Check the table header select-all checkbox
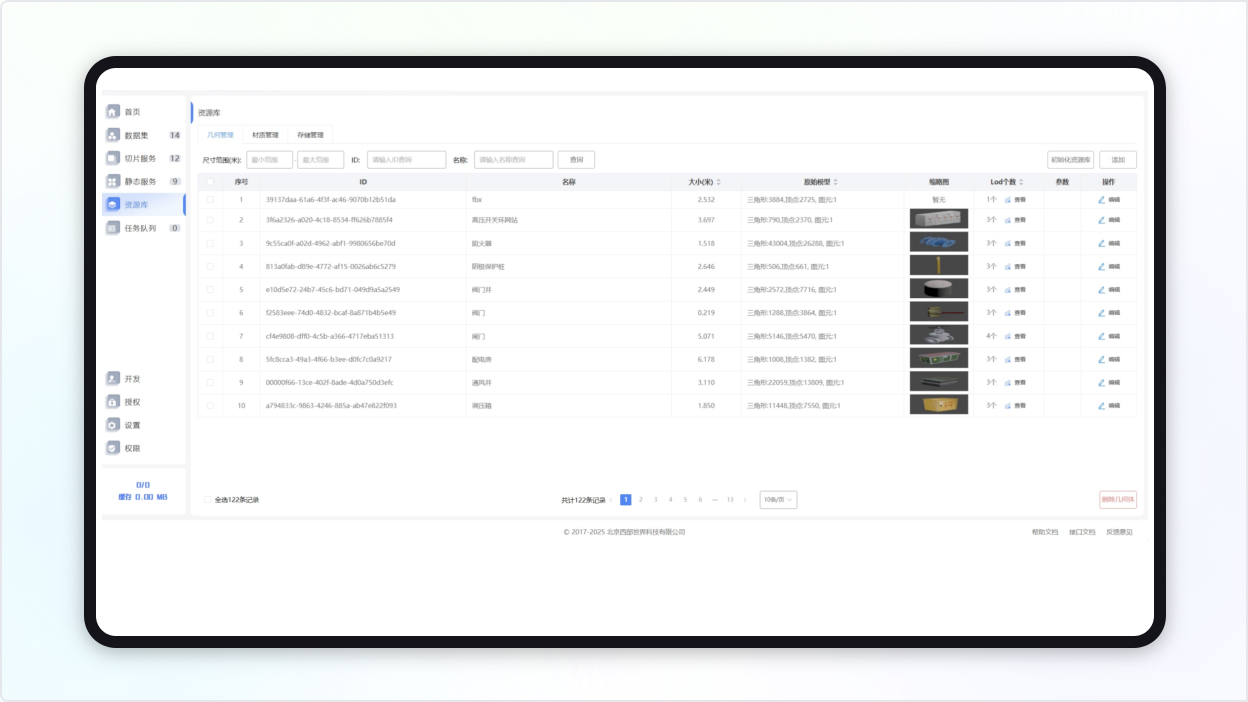1248x702 pixels. (210, 182)
